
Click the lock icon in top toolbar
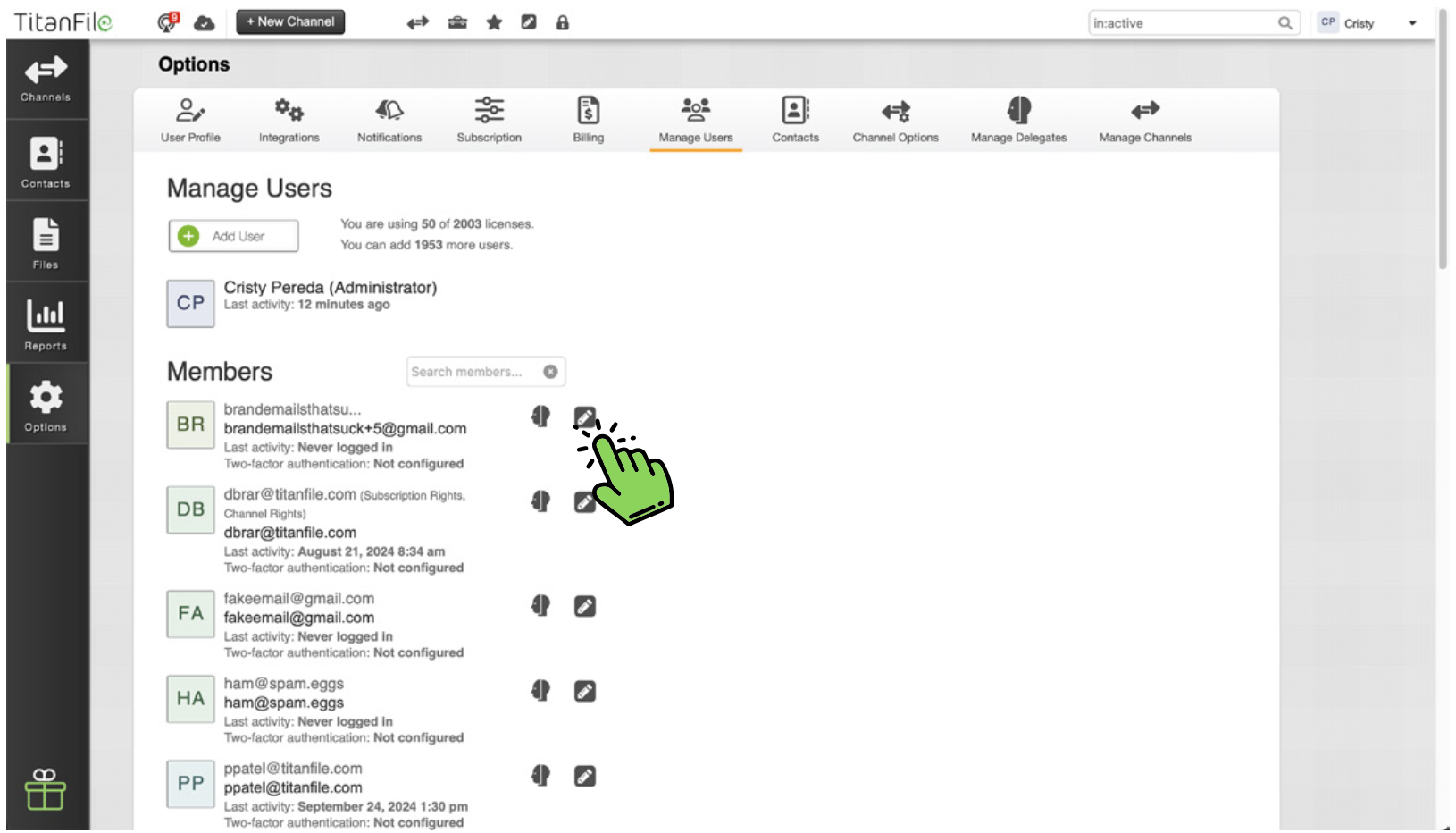563,22
